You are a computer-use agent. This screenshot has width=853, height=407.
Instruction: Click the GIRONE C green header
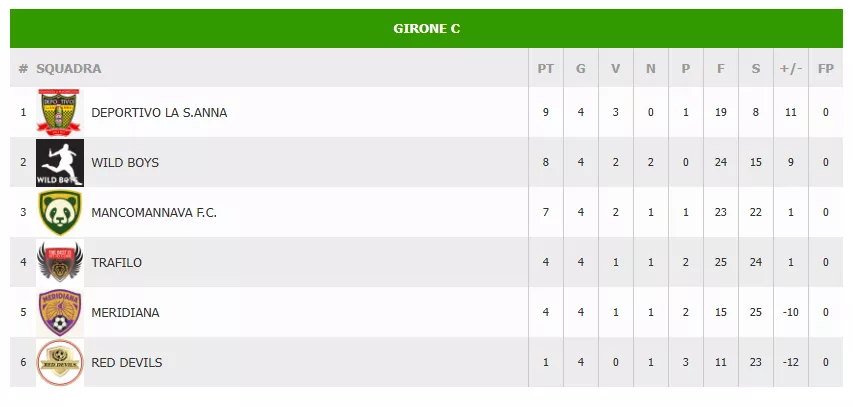coord(426,29)
